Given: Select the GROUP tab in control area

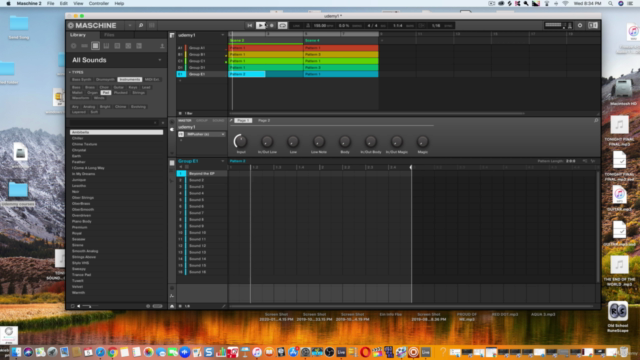Looking at the screenshot, I should click(202, 120).
